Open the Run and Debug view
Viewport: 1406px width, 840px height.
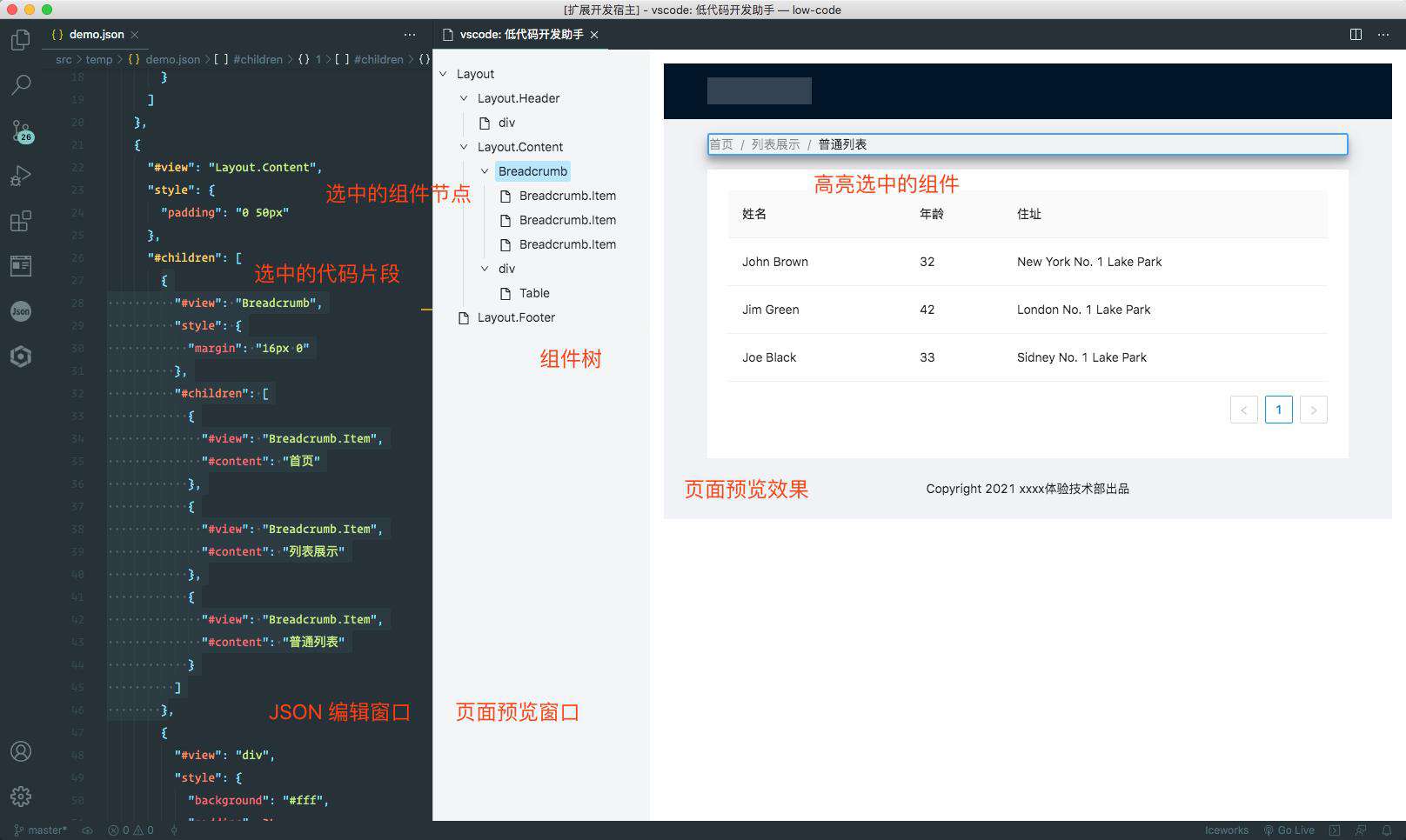21,177
